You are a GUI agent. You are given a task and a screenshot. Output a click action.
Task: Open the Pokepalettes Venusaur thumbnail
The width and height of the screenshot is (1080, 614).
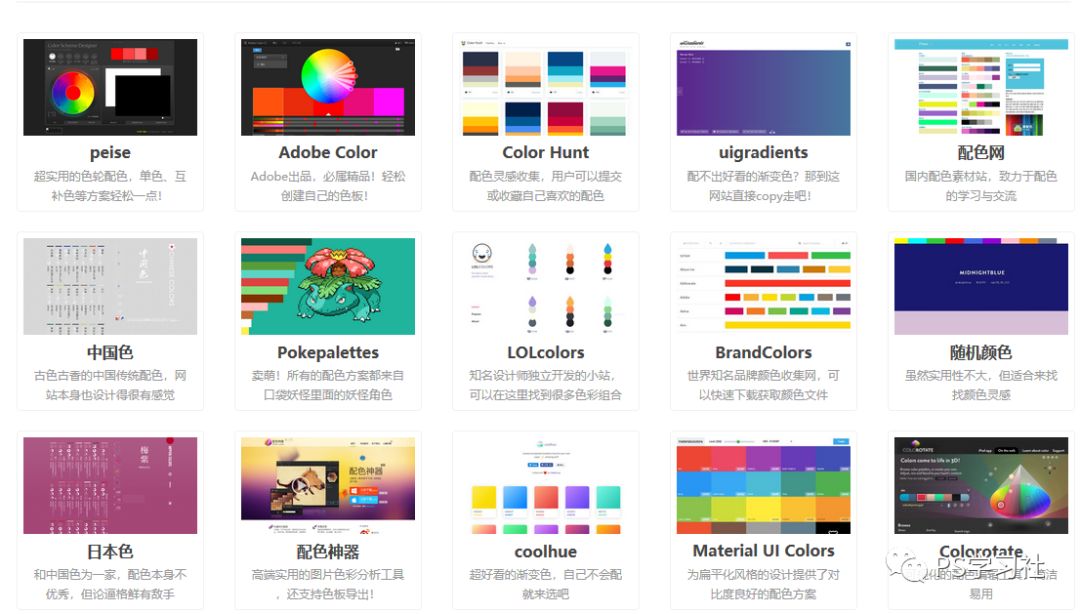328,286
